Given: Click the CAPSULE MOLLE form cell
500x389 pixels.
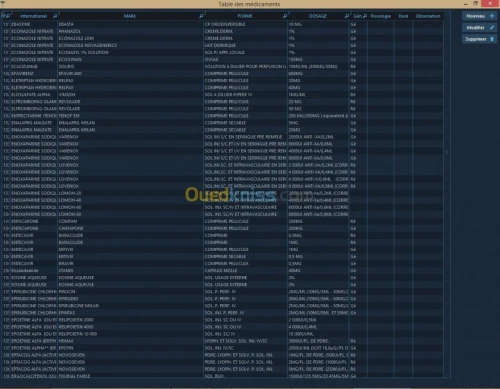Looking at the screenshot, I should [245, 270].
